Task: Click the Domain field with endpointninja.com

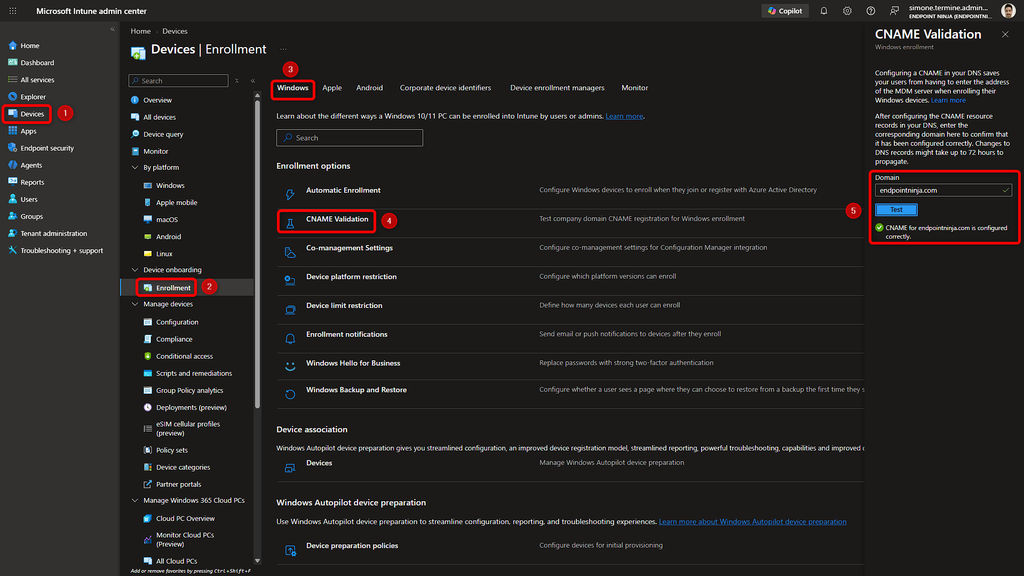Action: pyautogui.click(x=943, y=191)
